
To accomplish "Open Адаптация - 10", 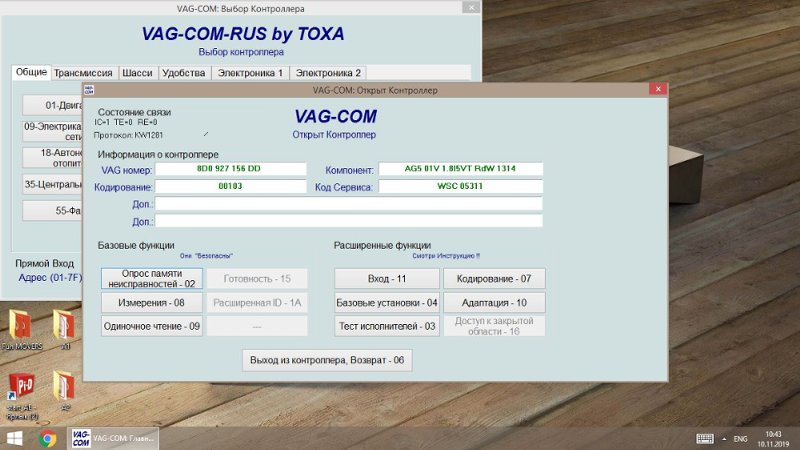I will (x=494, y=303).
